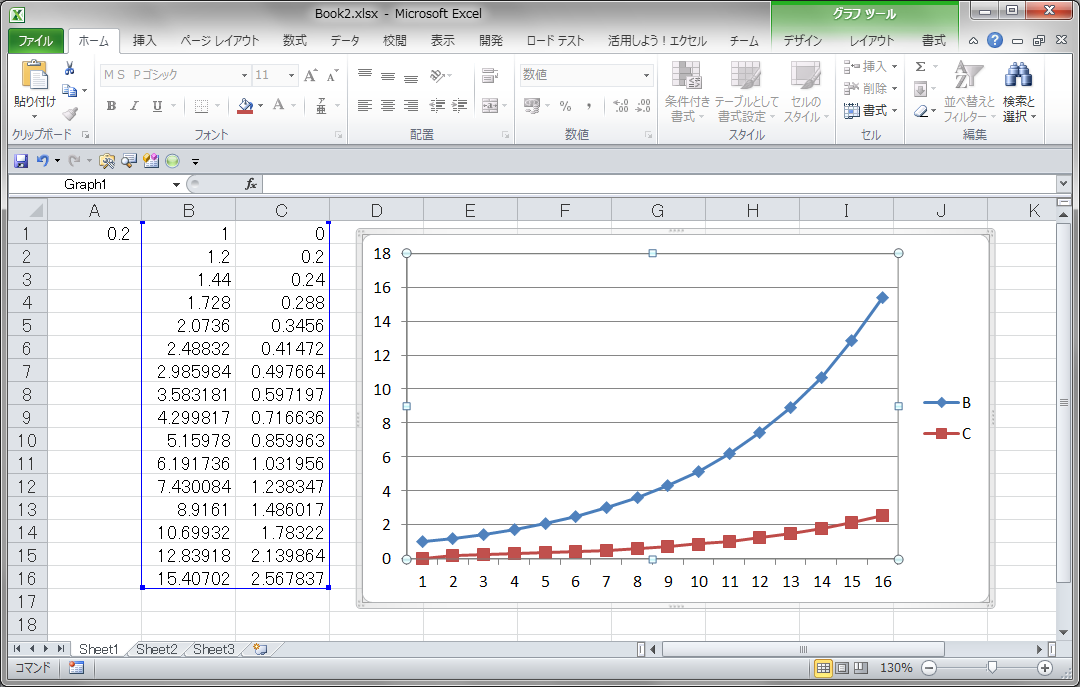Open the ファイル (File) backstage button
Screen dimensions: 1080x687
[36, 41]
